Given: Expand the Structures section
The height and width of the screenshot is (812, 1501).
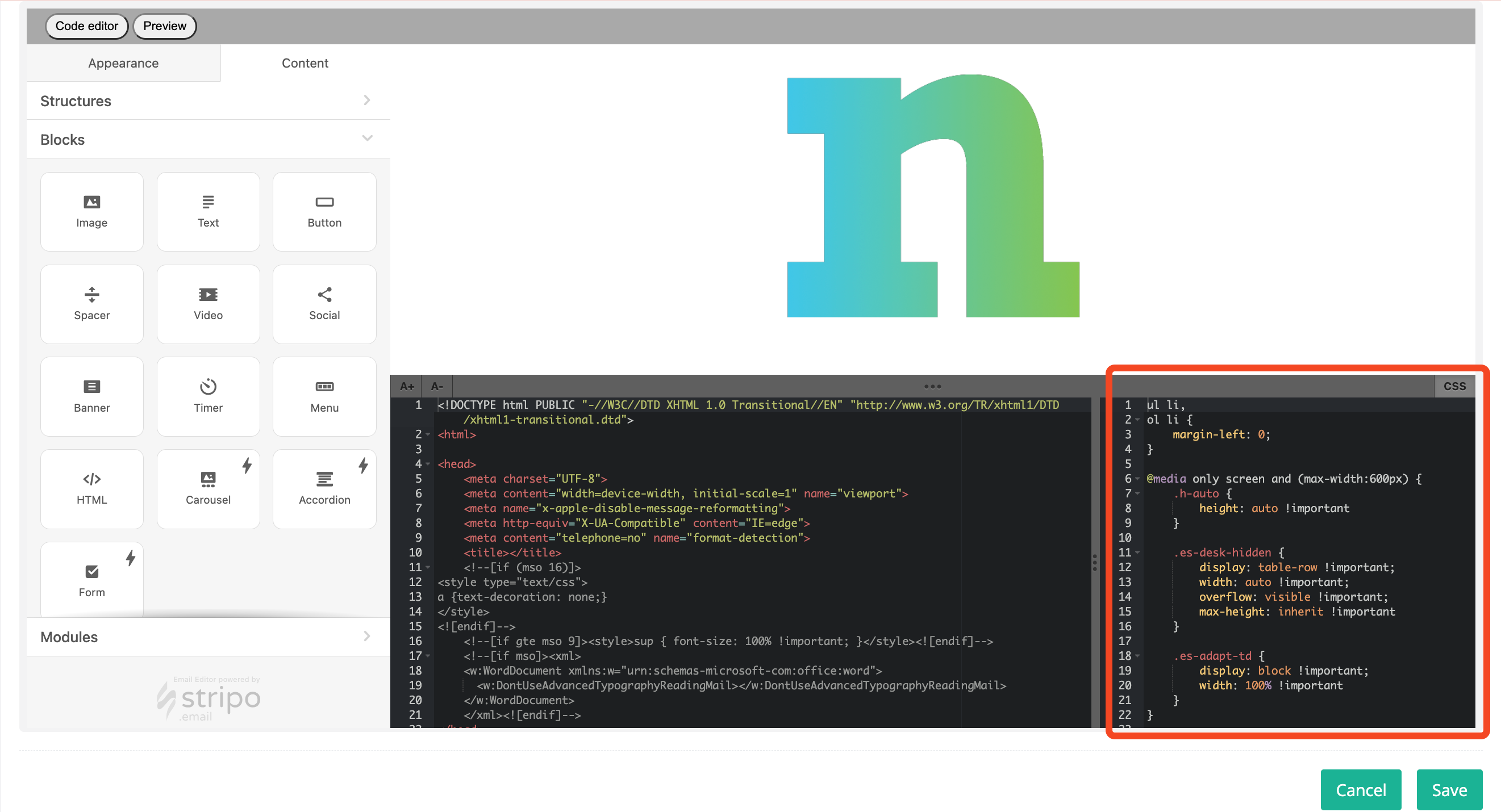Looking at the screenshot, I should click(x=207, y=101).
